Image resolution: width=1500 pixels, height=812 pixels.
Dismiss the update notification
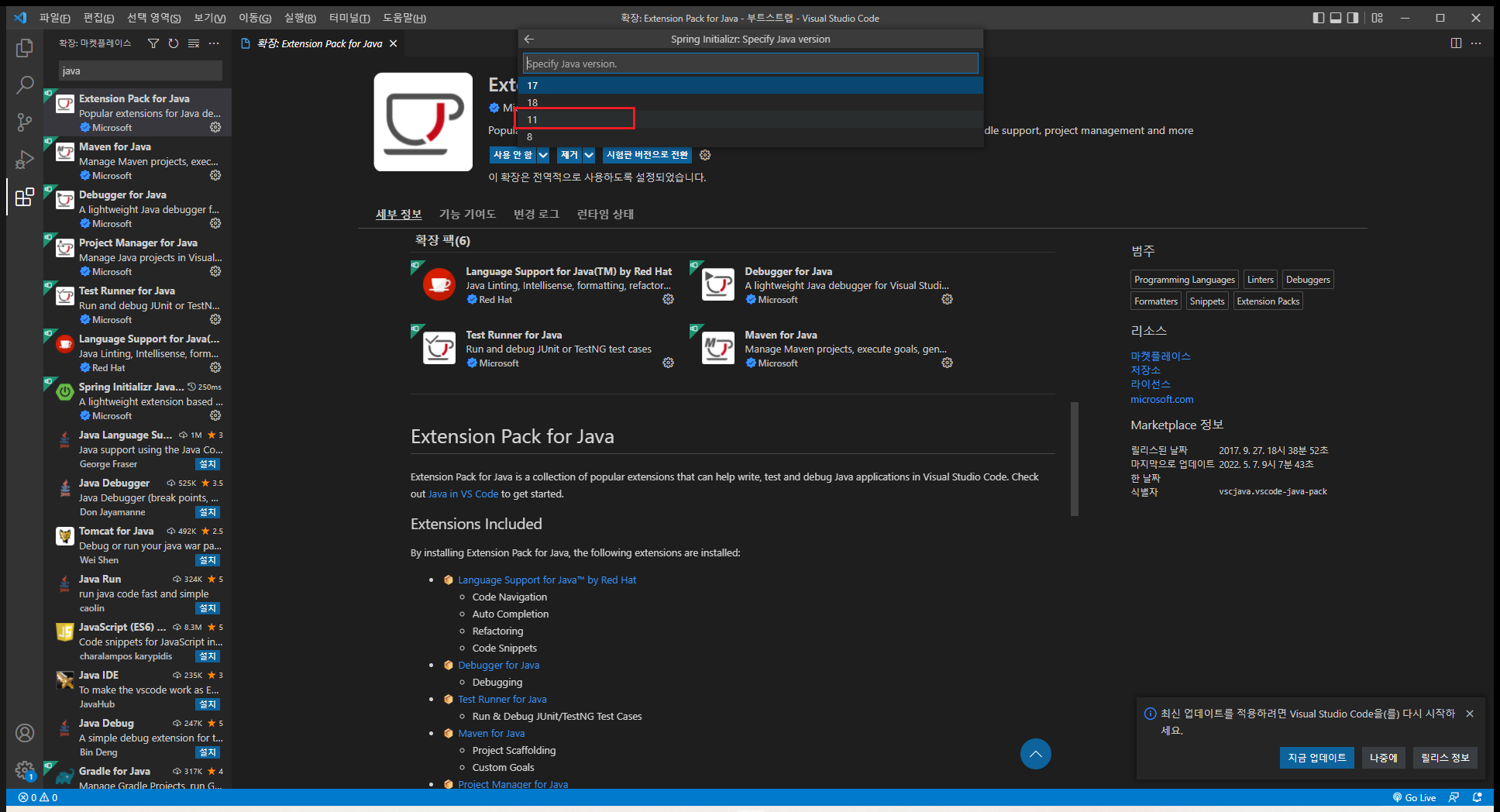pos(1470,714)
